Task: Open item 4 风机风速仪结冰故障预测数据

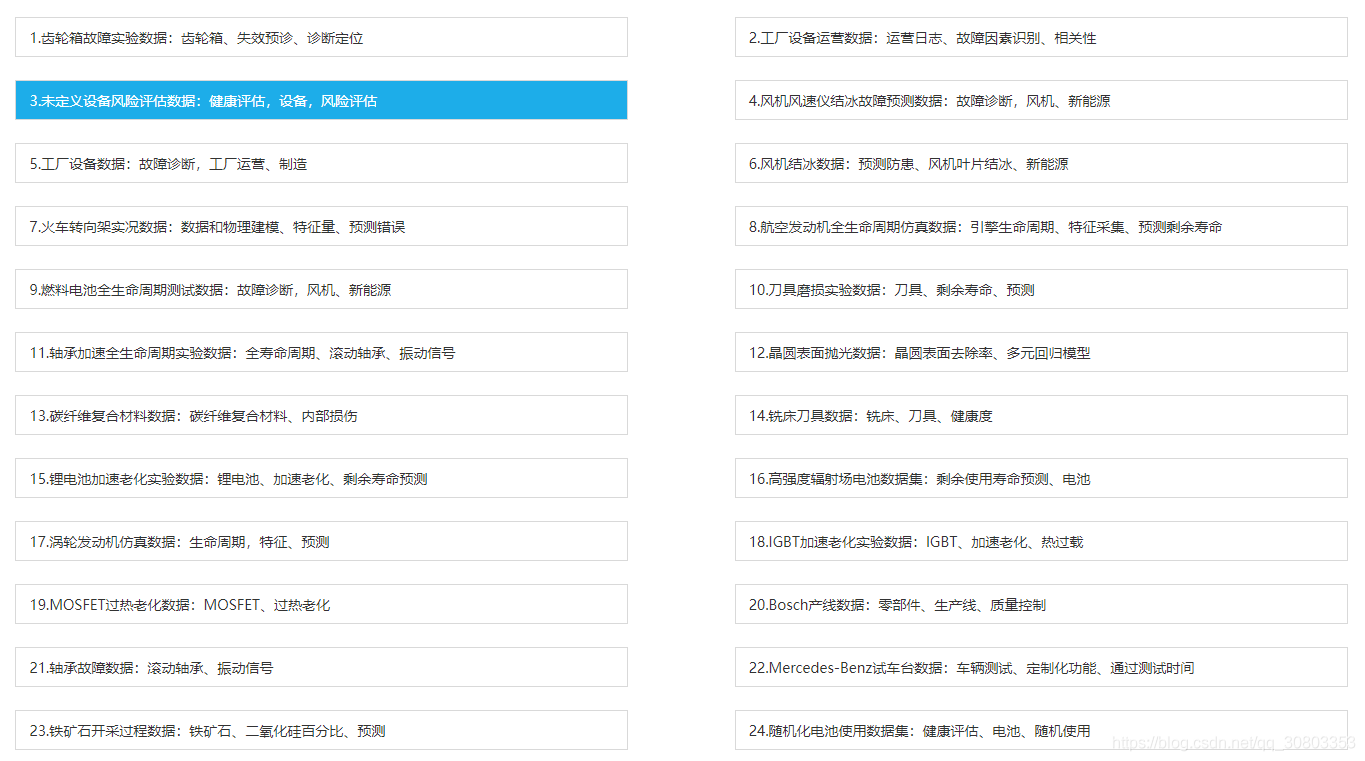Action: [x=1041, y=100]
